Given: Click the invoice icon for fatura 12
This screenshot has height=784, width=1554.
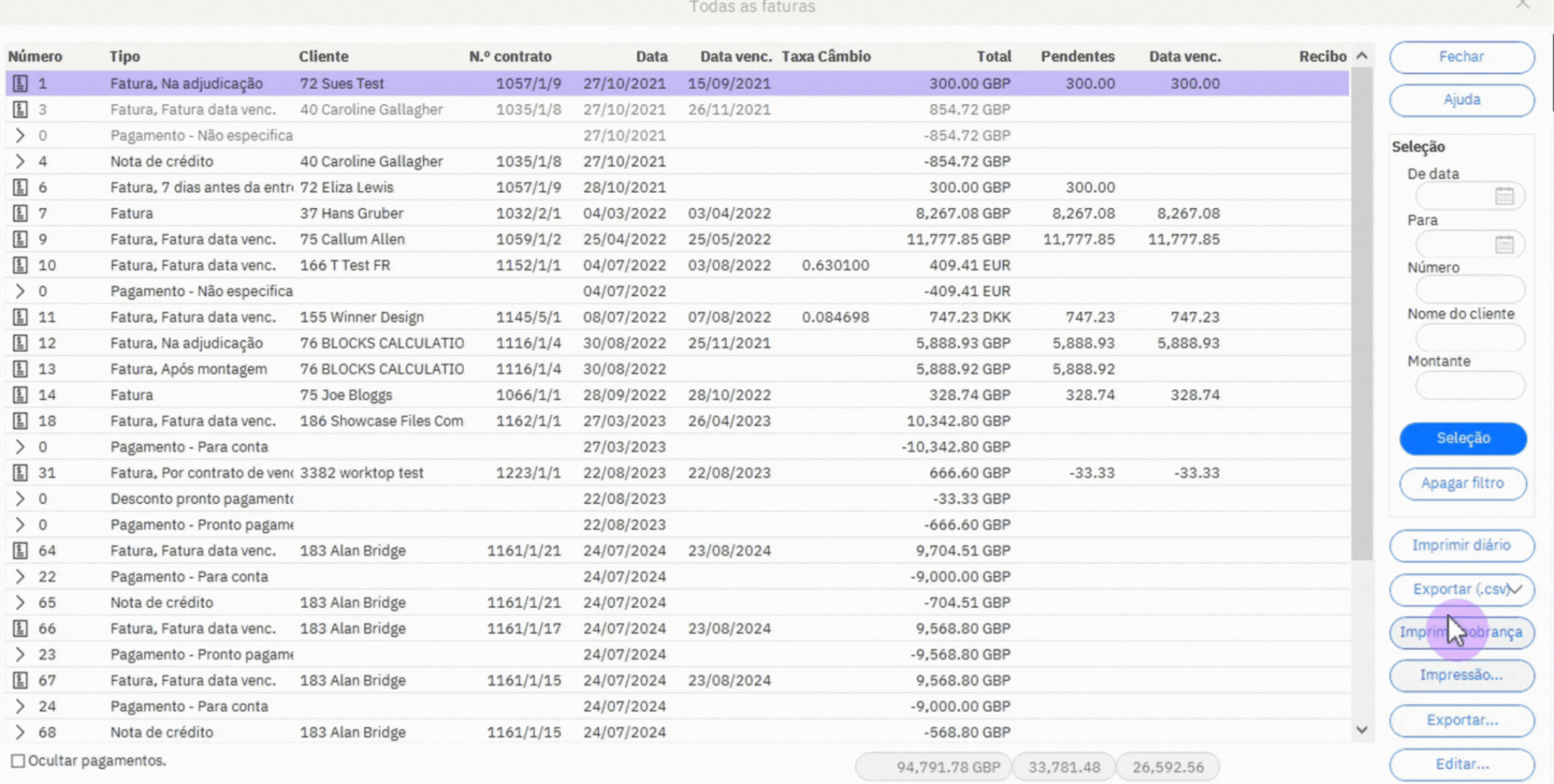Looking at the screenshot, I should (21, 343).
